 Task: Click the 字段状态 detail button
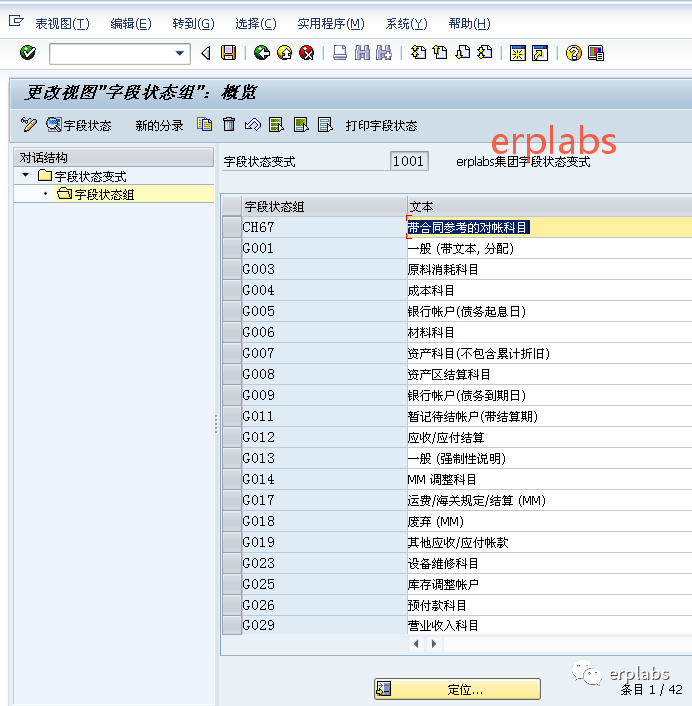tap(79, 125)
